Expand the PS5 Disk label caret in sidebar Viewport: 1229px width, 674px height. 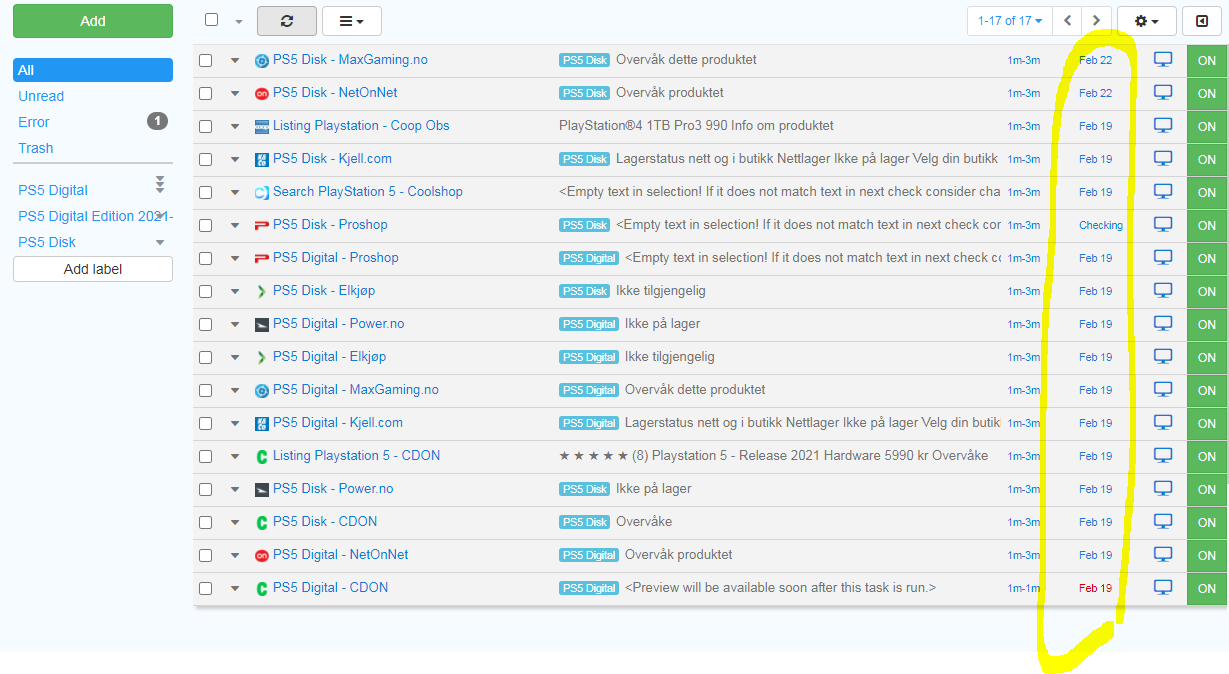click(160, 243)
